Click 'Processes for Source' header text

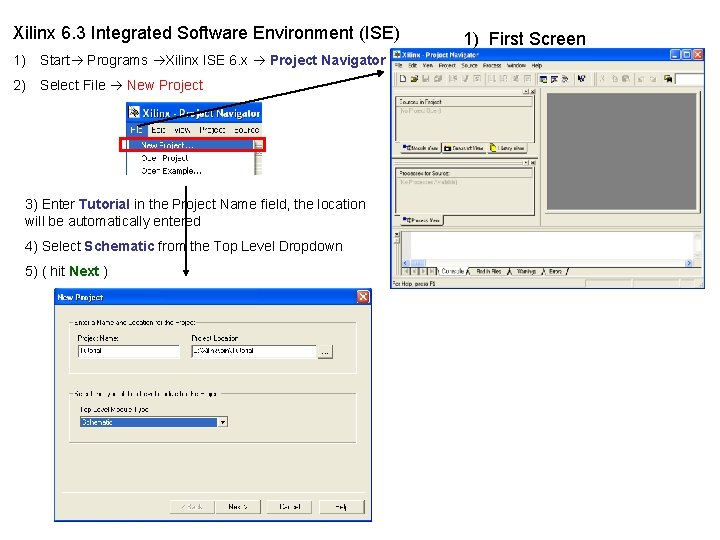(x=424, y=173)
